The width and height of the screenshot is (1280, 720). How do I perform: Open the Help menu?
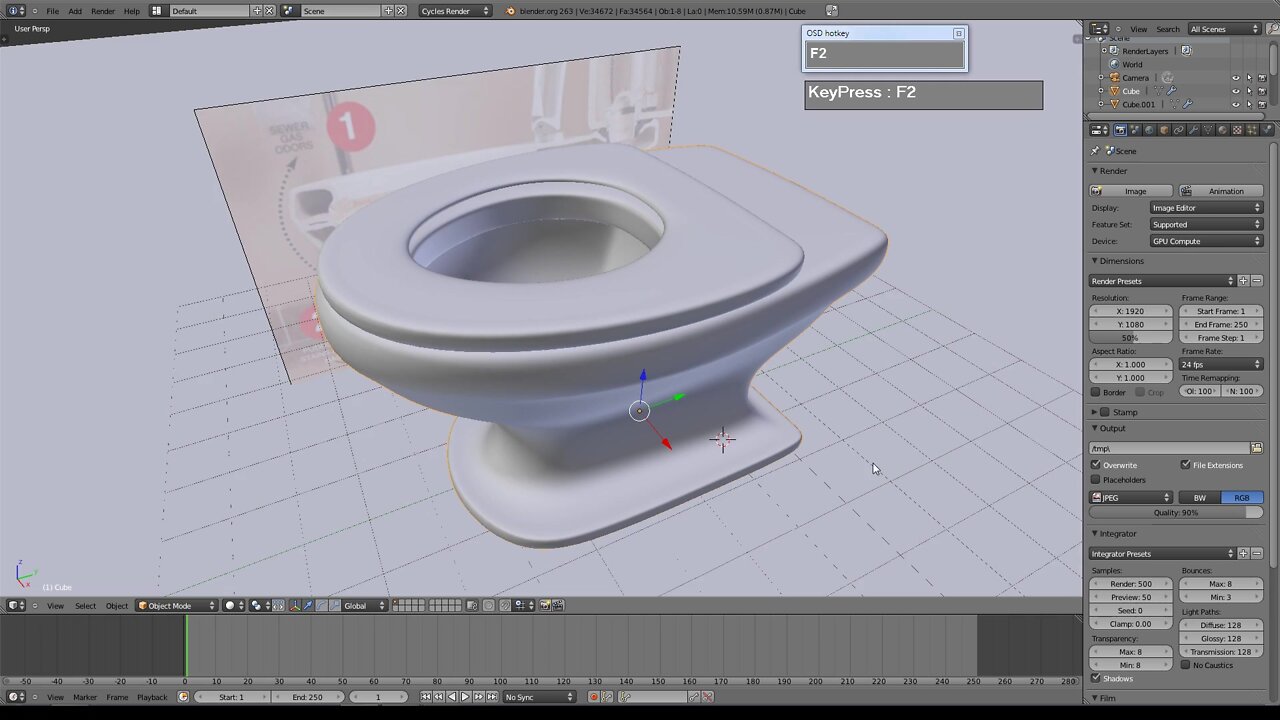pyautogui.click(x=131, y=11)
